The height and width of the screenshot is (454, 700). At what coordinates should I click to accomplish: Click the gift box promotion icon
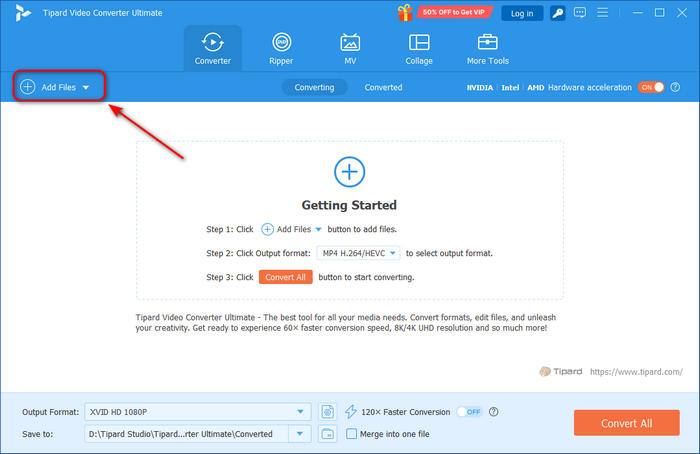(405, 12)
